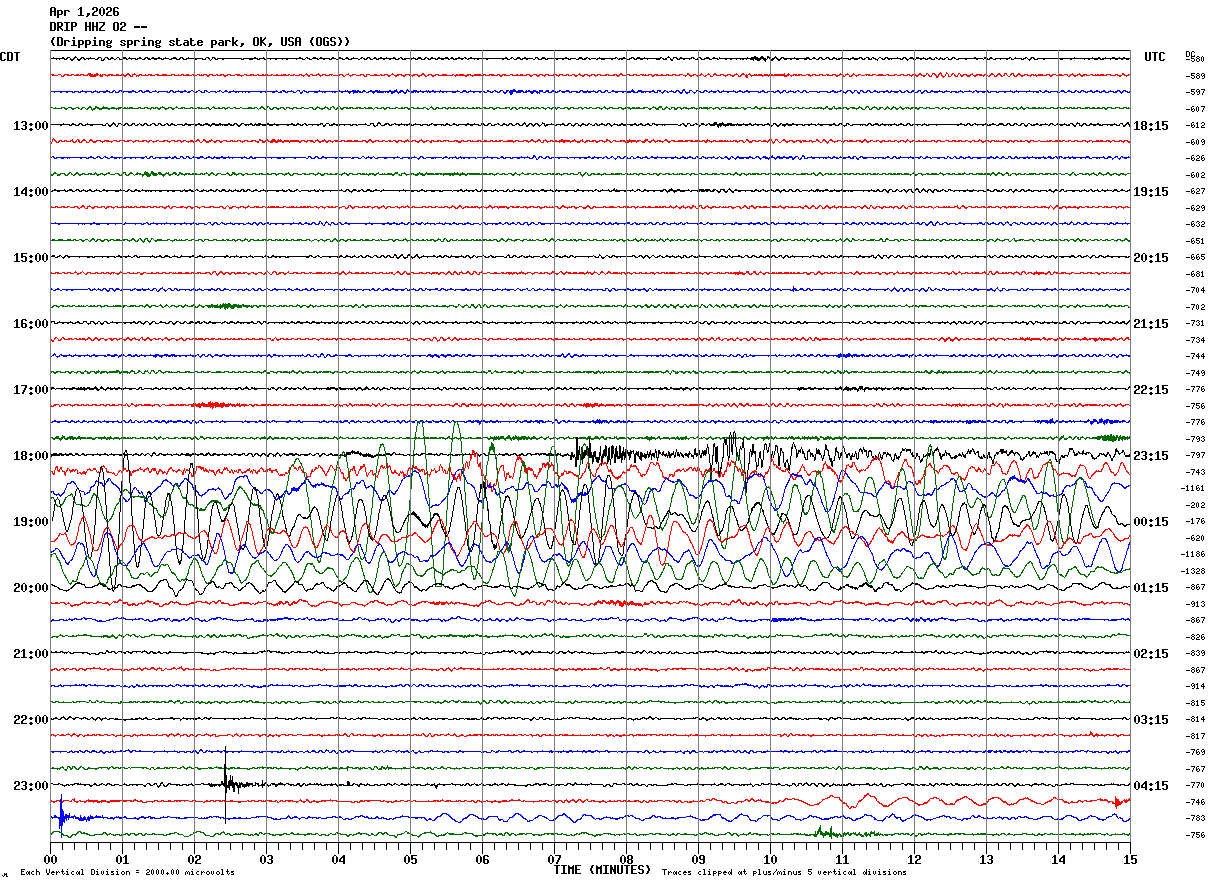The width and height of the screenshot is (1210, 886).
Task: Click the Dripping spring state park location text
Action: click(x=200, y=42)
